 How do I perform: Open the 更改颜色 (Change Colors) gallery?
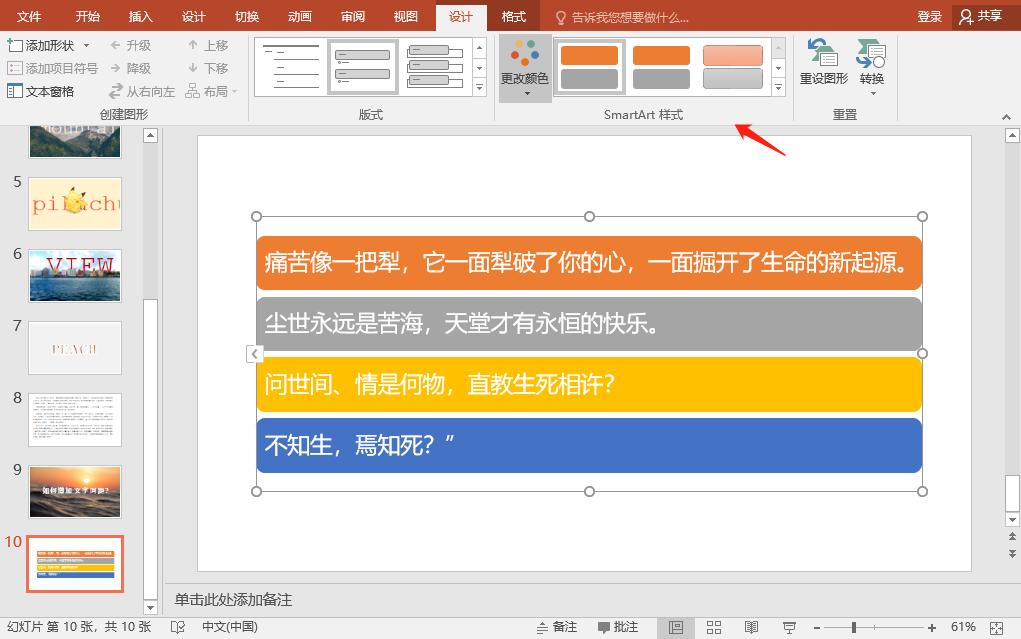(524, 67)
